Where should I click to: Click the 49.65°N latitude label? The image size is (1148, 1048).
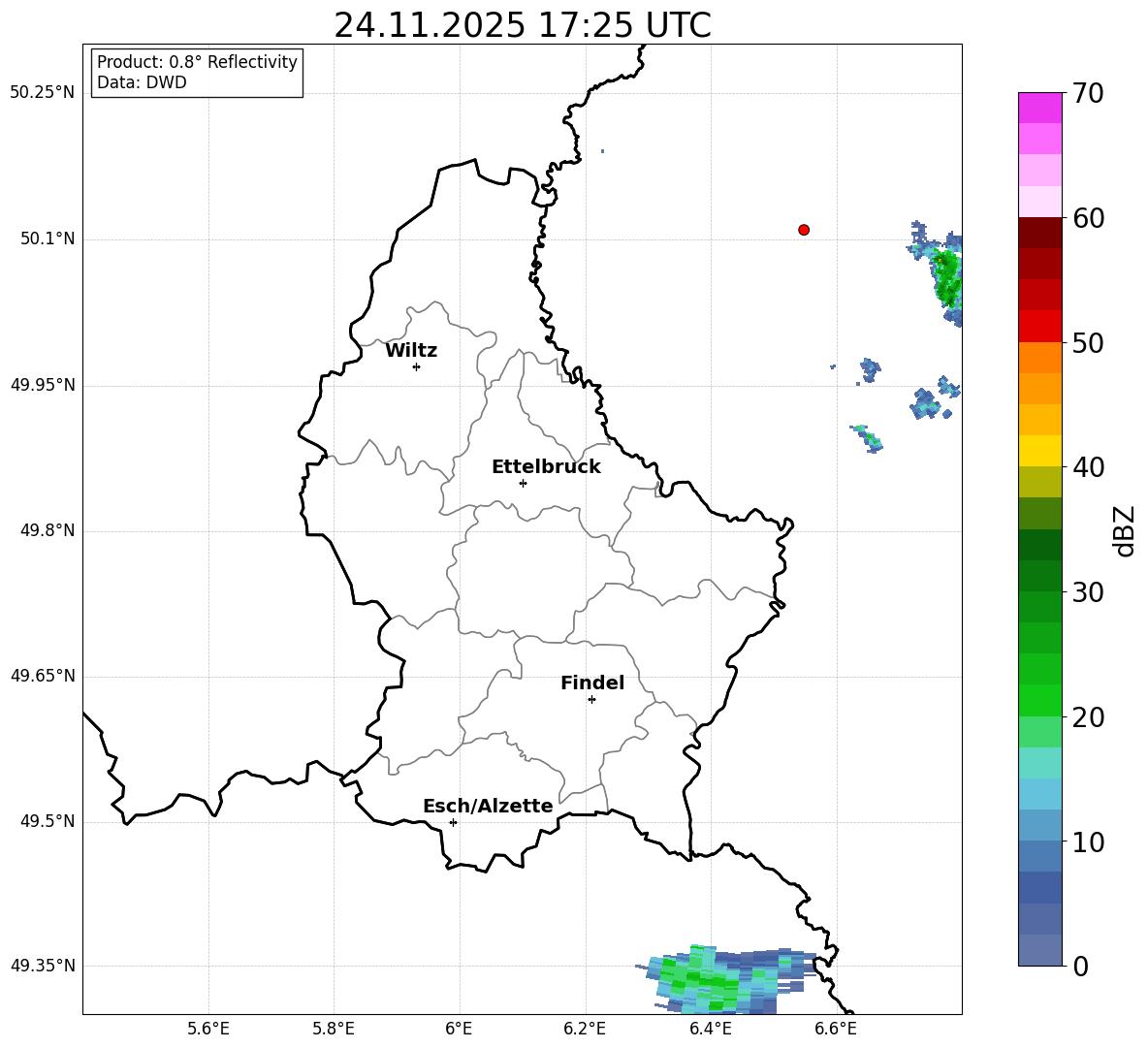click(x=43, y=676)
